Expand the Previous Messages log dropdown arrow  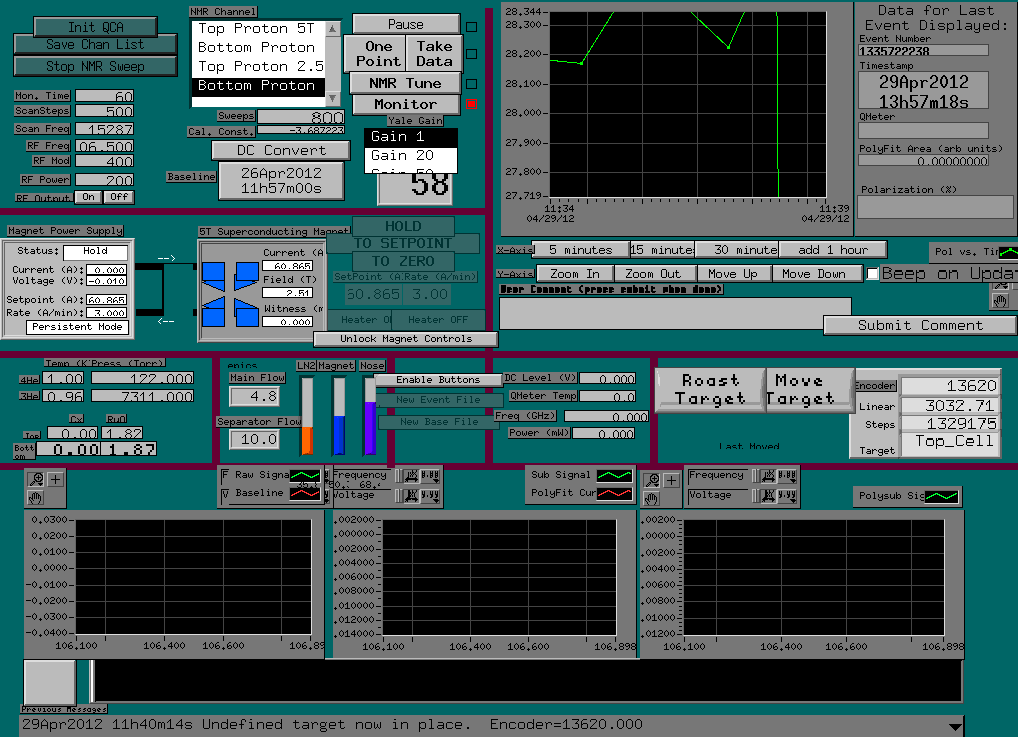pyautogui.click(x=955, y=727)
